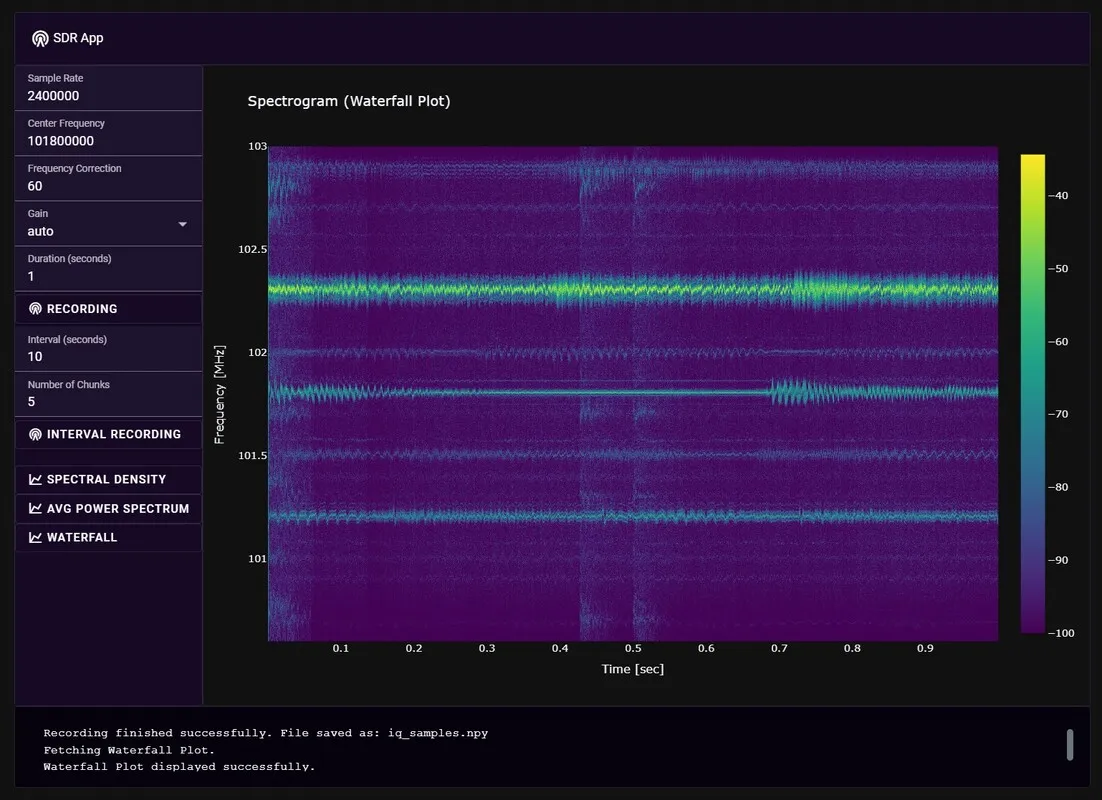
Task: Click the '0.9' time axis tick
Action: pos(925,648)
